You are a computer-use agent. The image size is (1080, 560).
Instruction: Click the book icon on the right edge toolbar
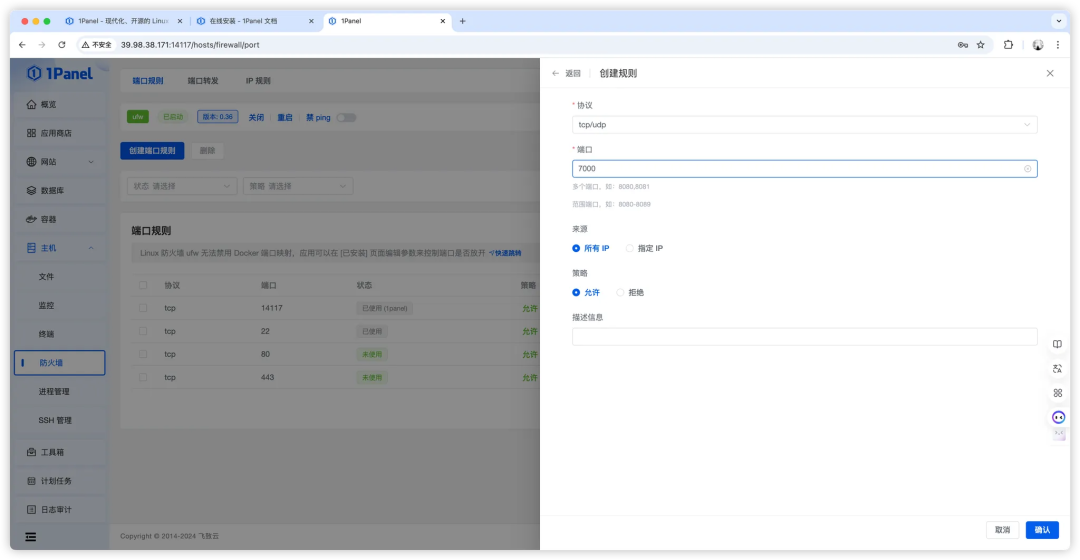(1057, 344)
